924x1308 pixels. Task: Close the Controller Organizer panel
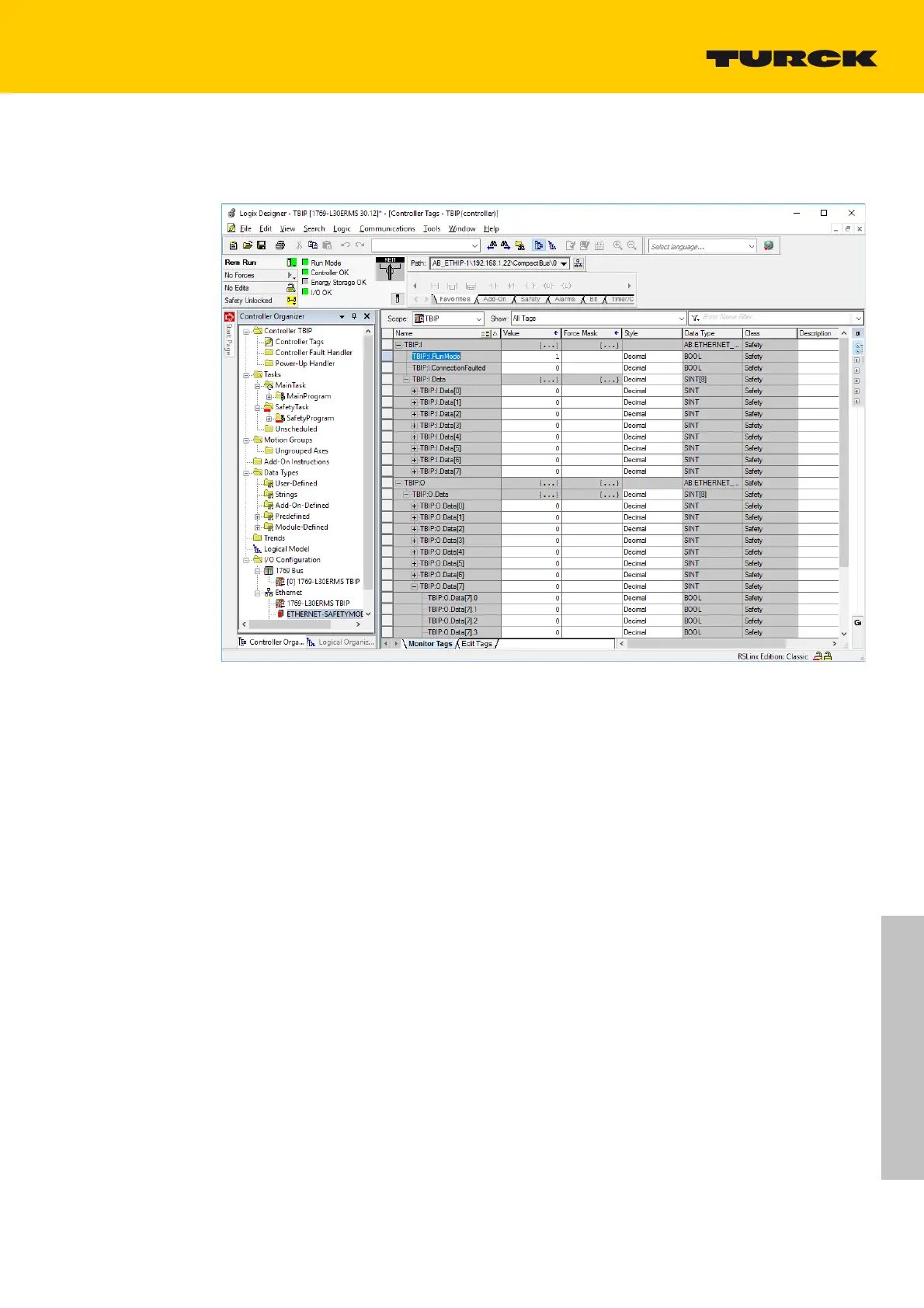pos(367,316)
